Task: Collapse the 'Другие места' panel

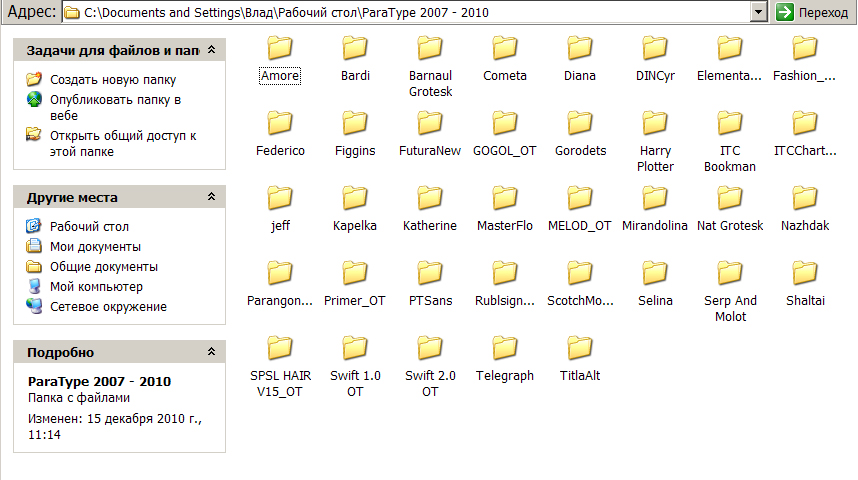Action: [211, 196]
